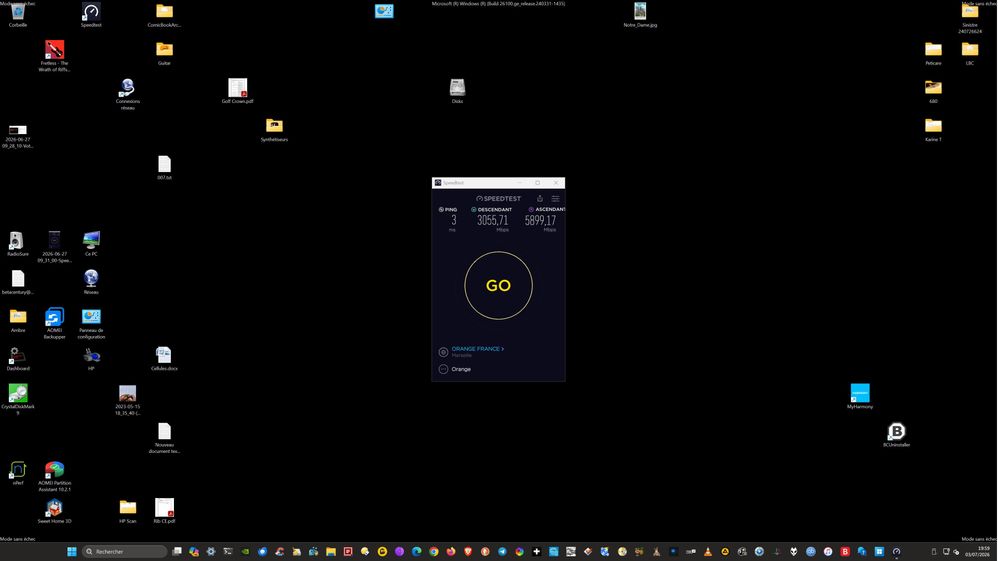Image resolution: width=998 pixels, height=561 pixels.
Task: Select the RadioSure shortcut
Action: click(x=18, y=244)
